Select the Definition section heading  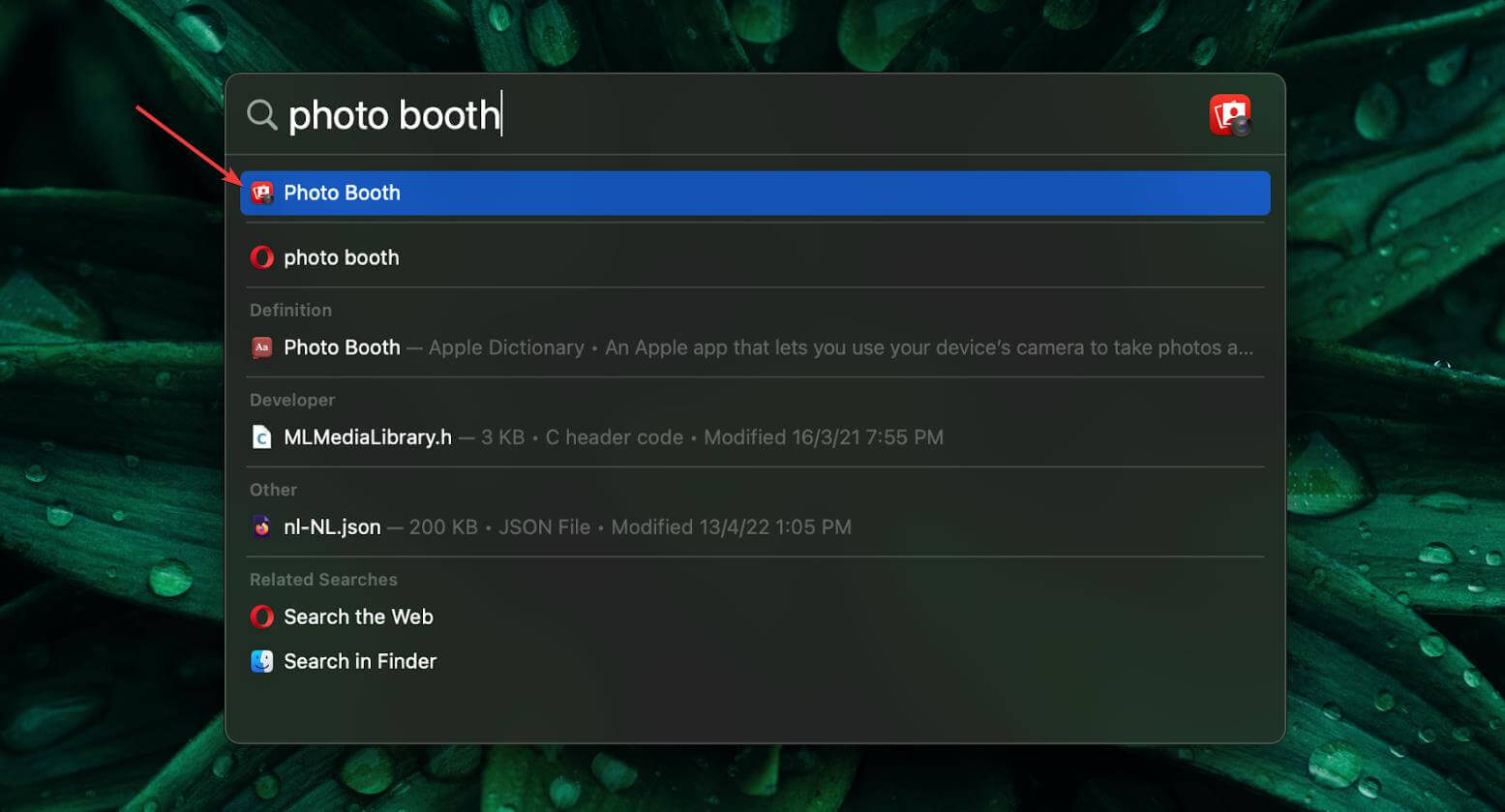pyautogui.click(x=290, y=310)
